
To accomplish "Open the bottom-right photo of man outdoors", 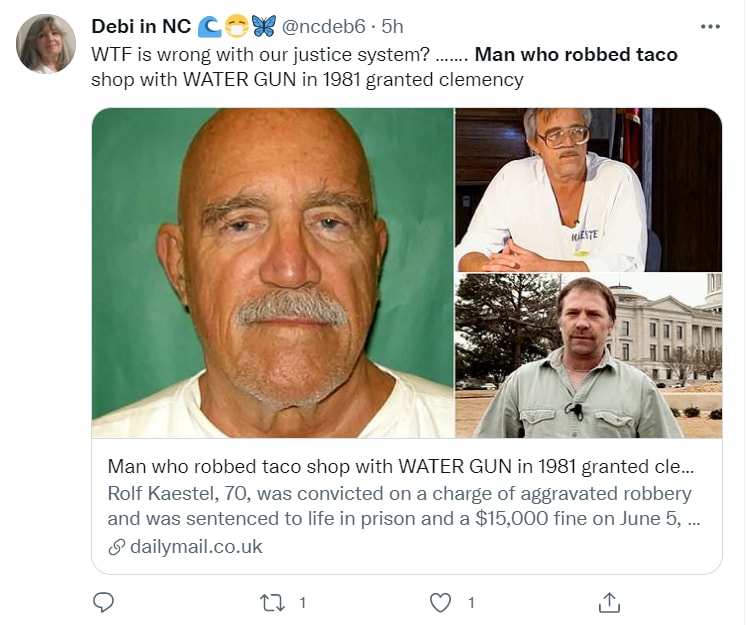I will pyautogui.click(x=588, y=356).
